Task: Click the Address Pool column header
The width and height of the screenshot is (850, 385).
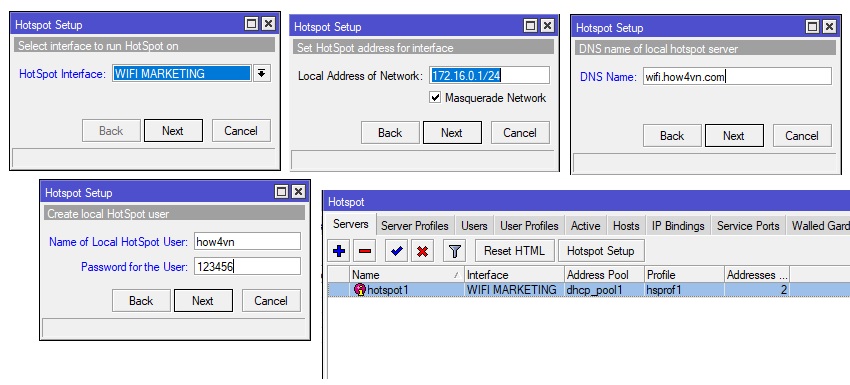Action: 604,275
